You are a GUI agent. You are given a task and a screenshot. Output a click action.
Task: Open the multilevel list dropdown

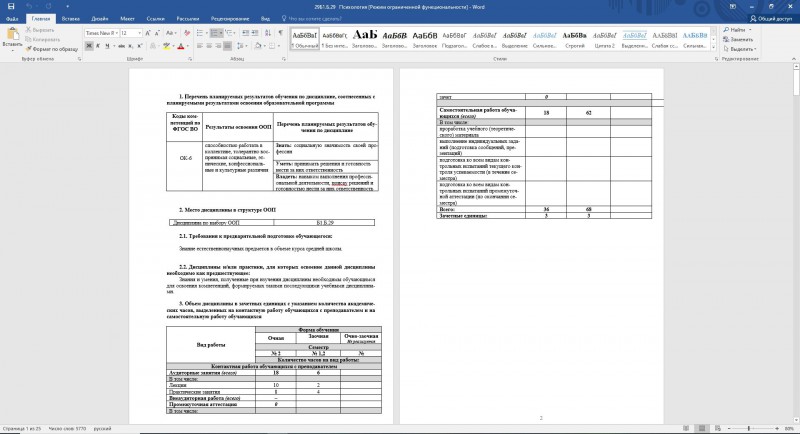pyautogui.click(x=235, y=33)
